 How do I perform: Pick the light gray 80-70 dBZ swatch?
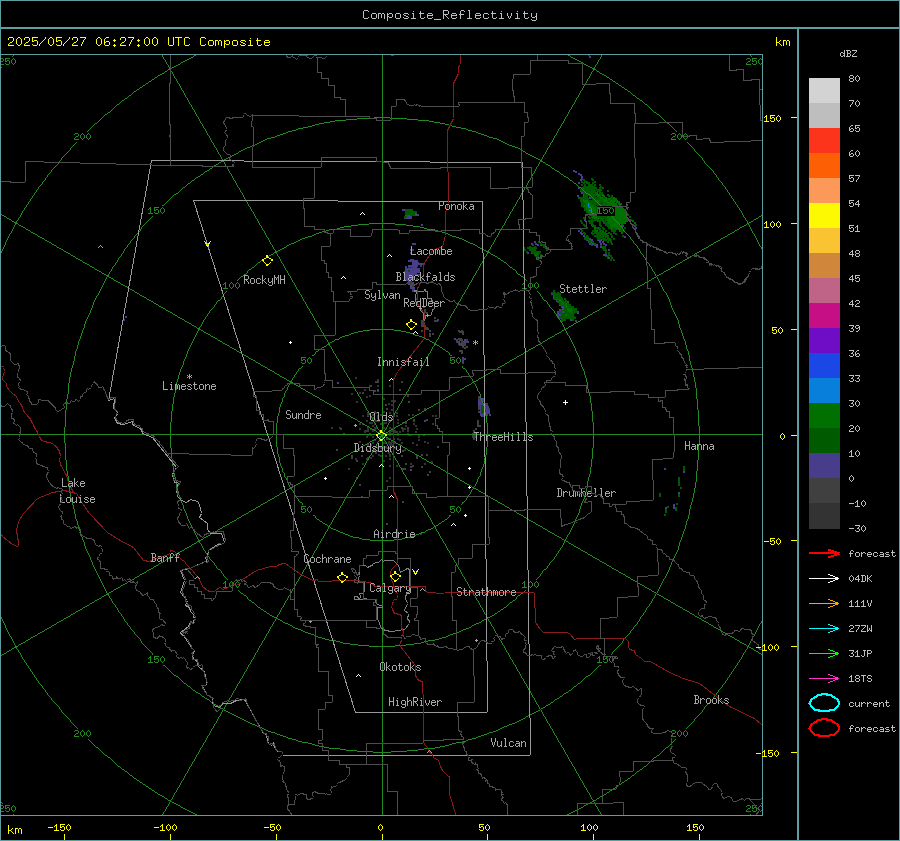[824, 91]
